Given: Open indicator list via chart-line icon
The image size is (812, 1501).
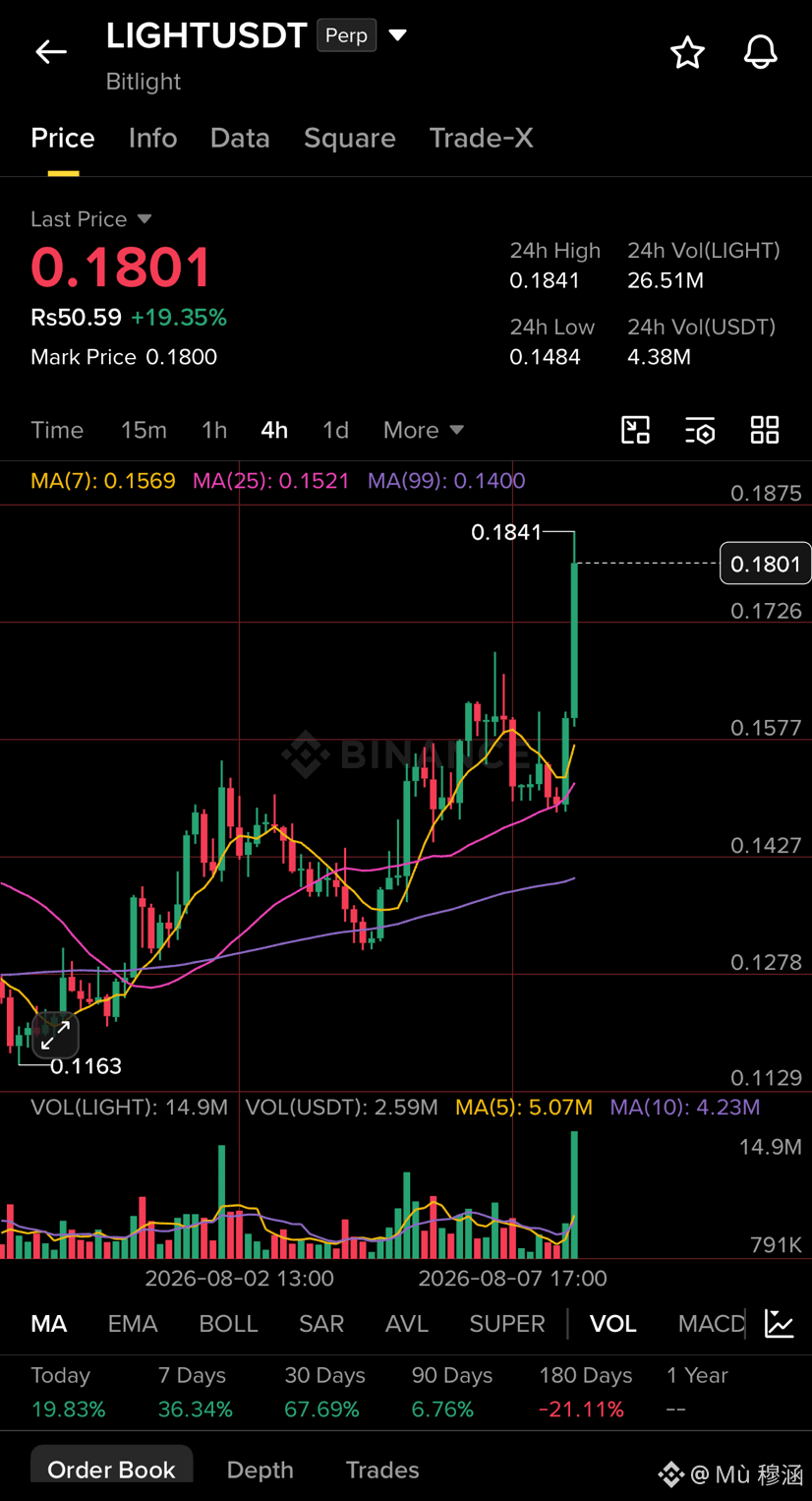Looking at the screenshot, I should pyautogui.click(x=780, y=1324).
